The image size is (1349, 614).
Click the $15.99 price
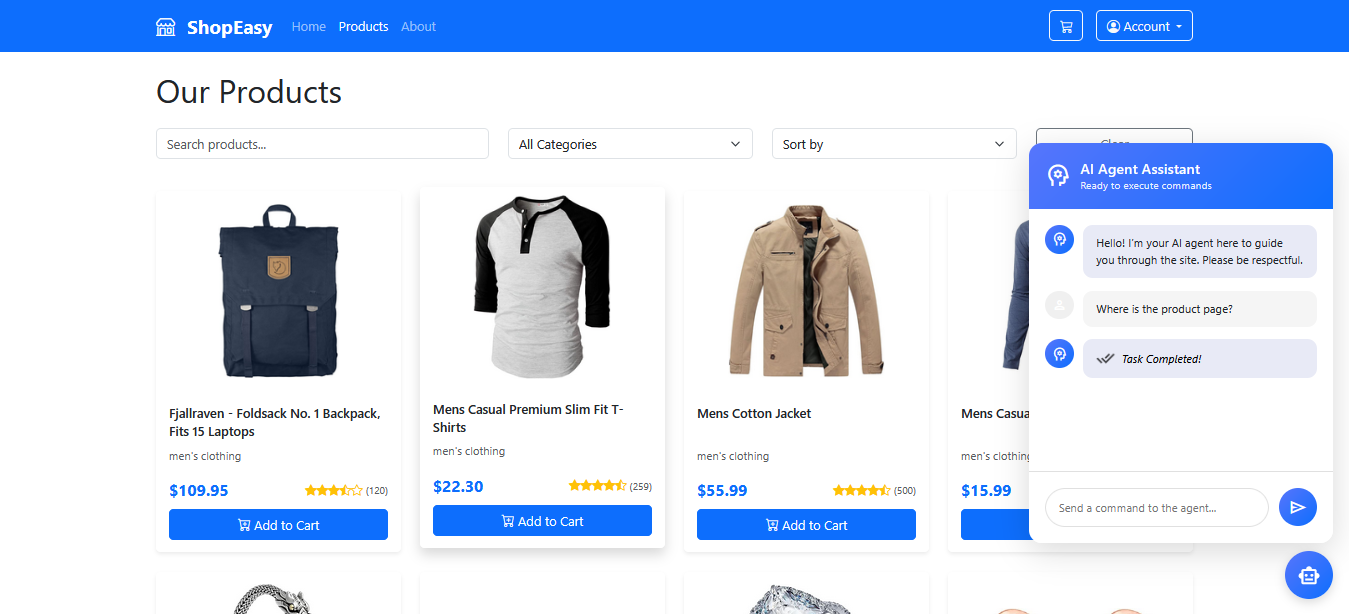(986, 490)
